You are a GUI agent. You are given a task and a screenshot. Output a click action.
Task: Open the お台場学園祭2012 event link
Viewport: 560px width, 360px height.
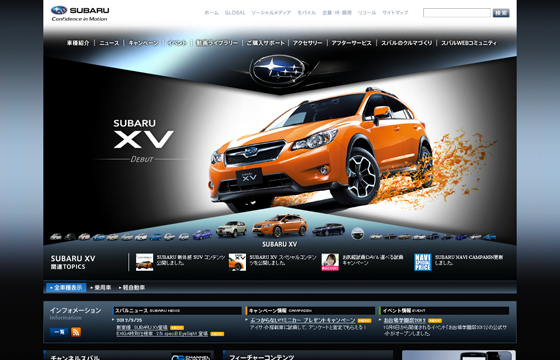click(405, 320)
